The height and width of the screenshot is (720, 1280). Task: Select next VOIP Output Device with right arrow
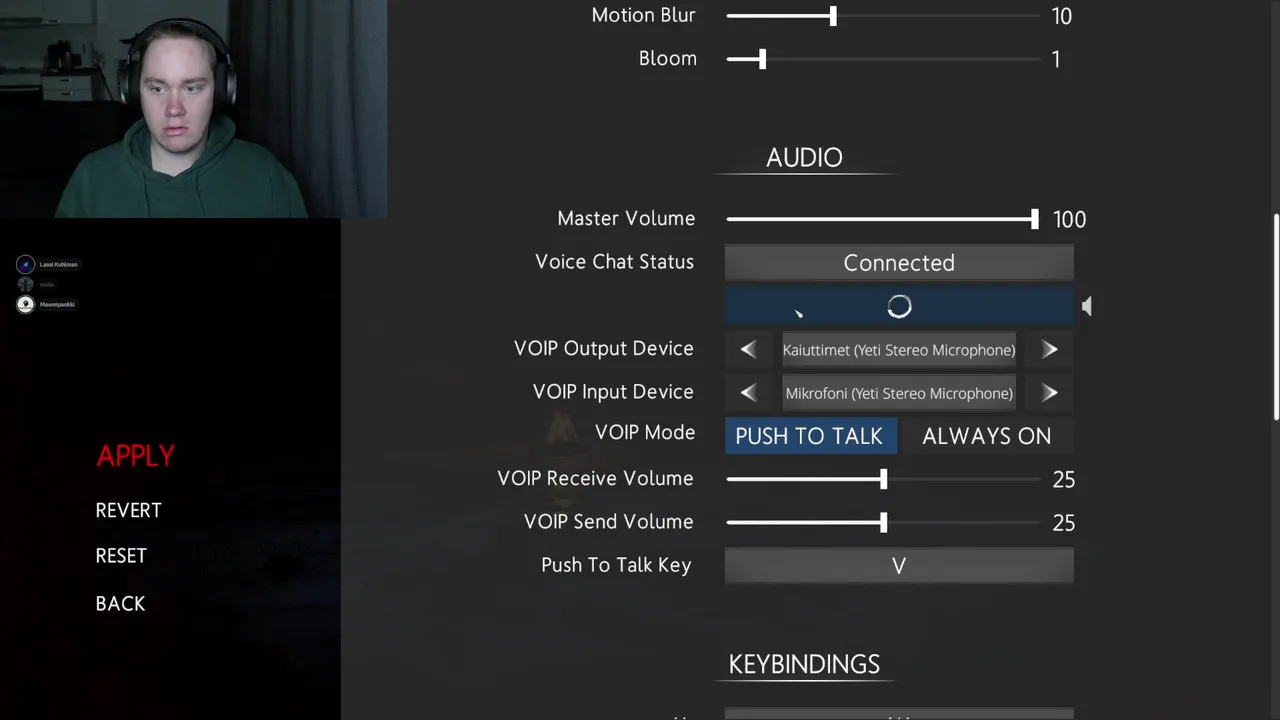[x=1050, y=349]
